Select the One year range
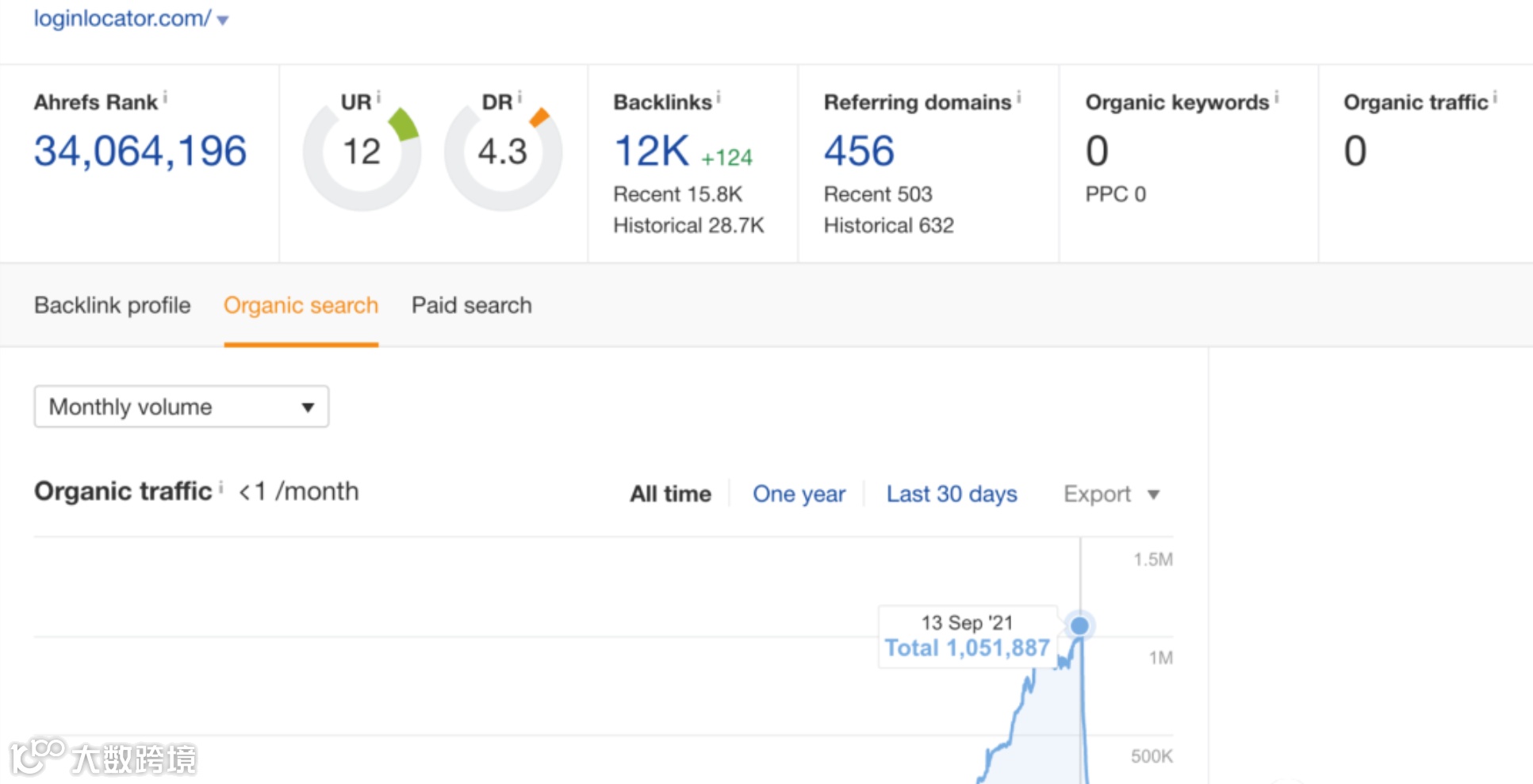 pyautogui.click(x=799, y=494)
